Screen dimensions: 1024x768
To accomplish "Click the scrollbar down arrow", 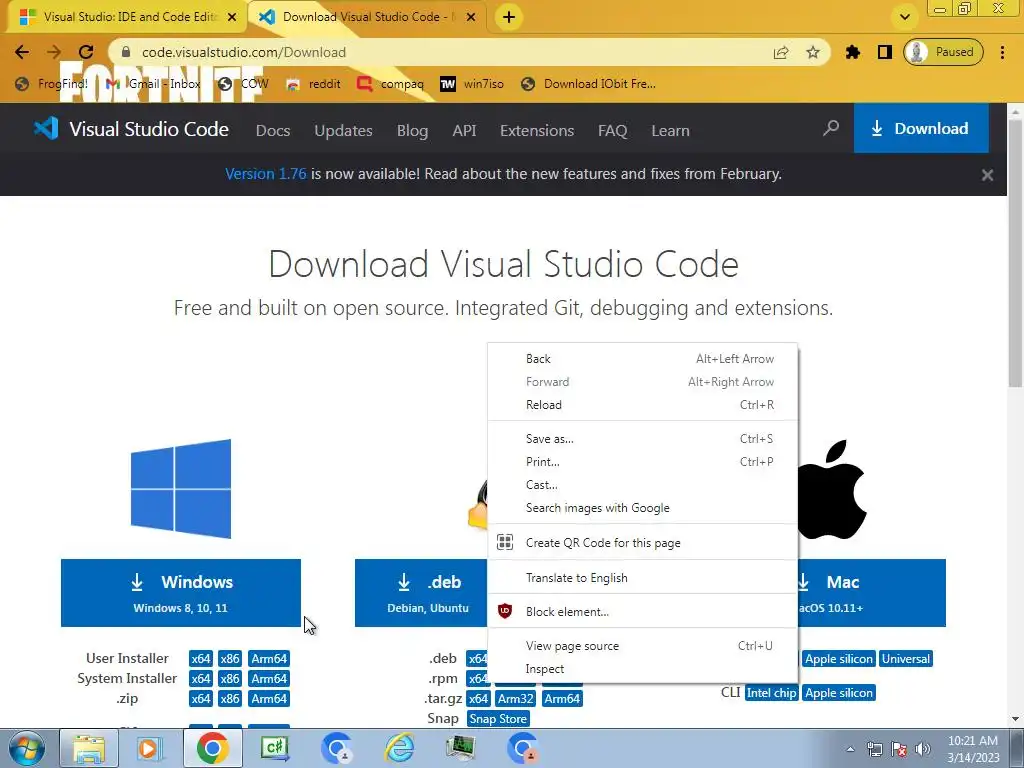I will click(x=1015, y=719).
